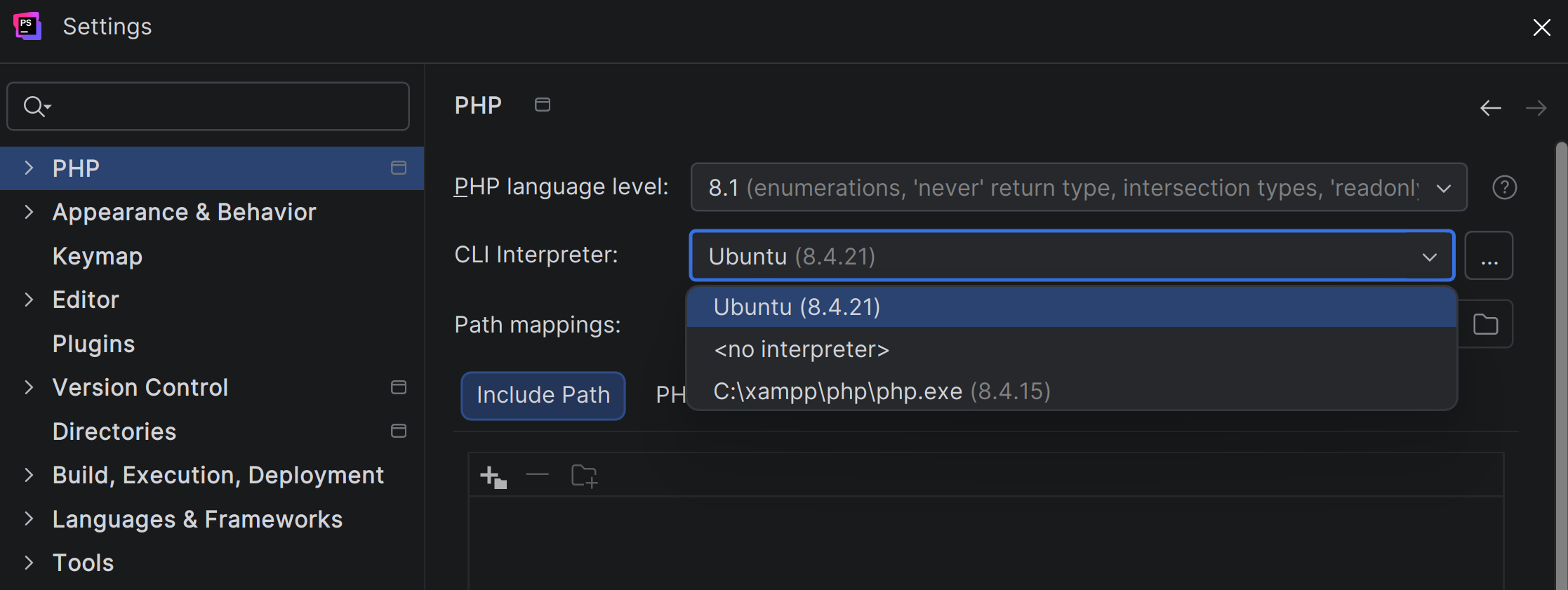Expand the Editor node
Viewport: 1568px width, 590px height.
(29, 300)
